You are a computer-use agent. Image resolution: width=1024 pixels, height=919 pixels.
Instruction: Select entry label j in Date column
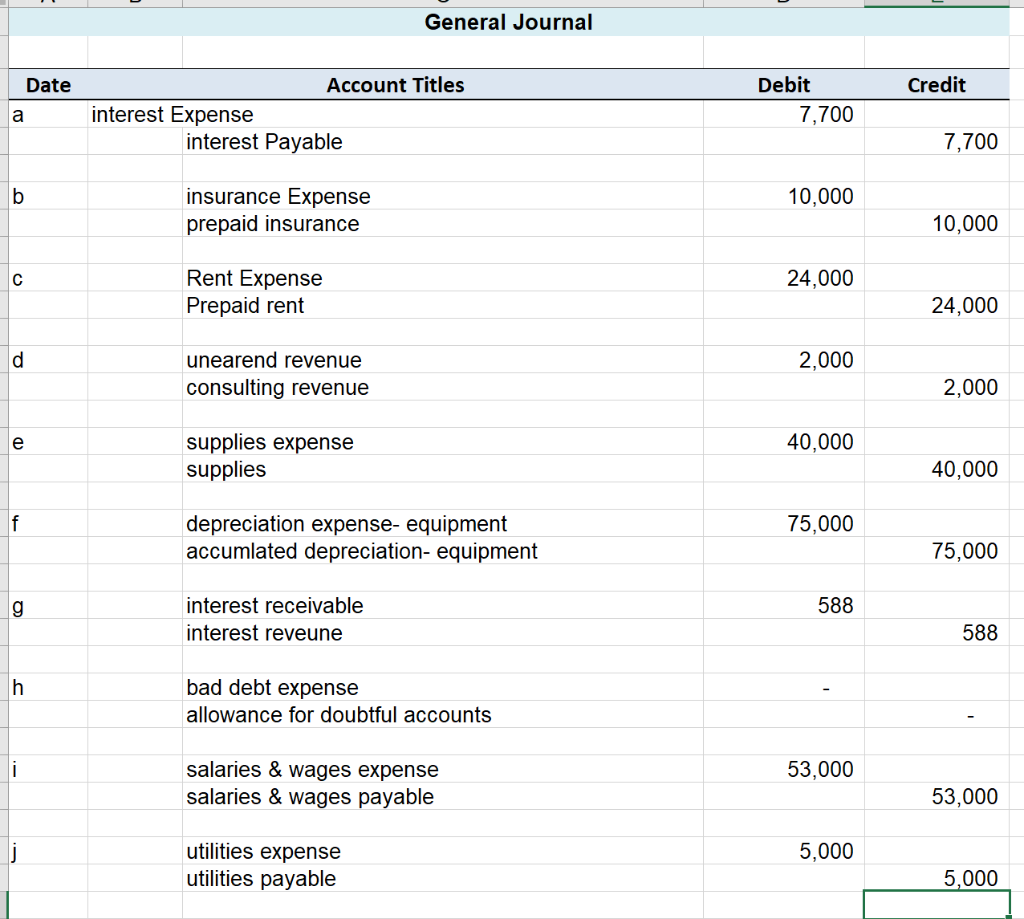(48, 852)
